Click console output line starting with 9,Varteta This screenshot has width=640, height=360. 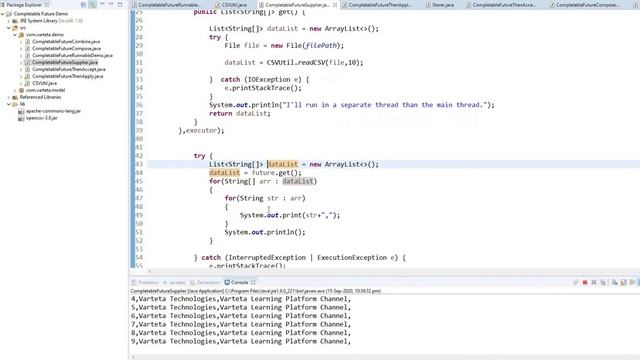(241, 341)
